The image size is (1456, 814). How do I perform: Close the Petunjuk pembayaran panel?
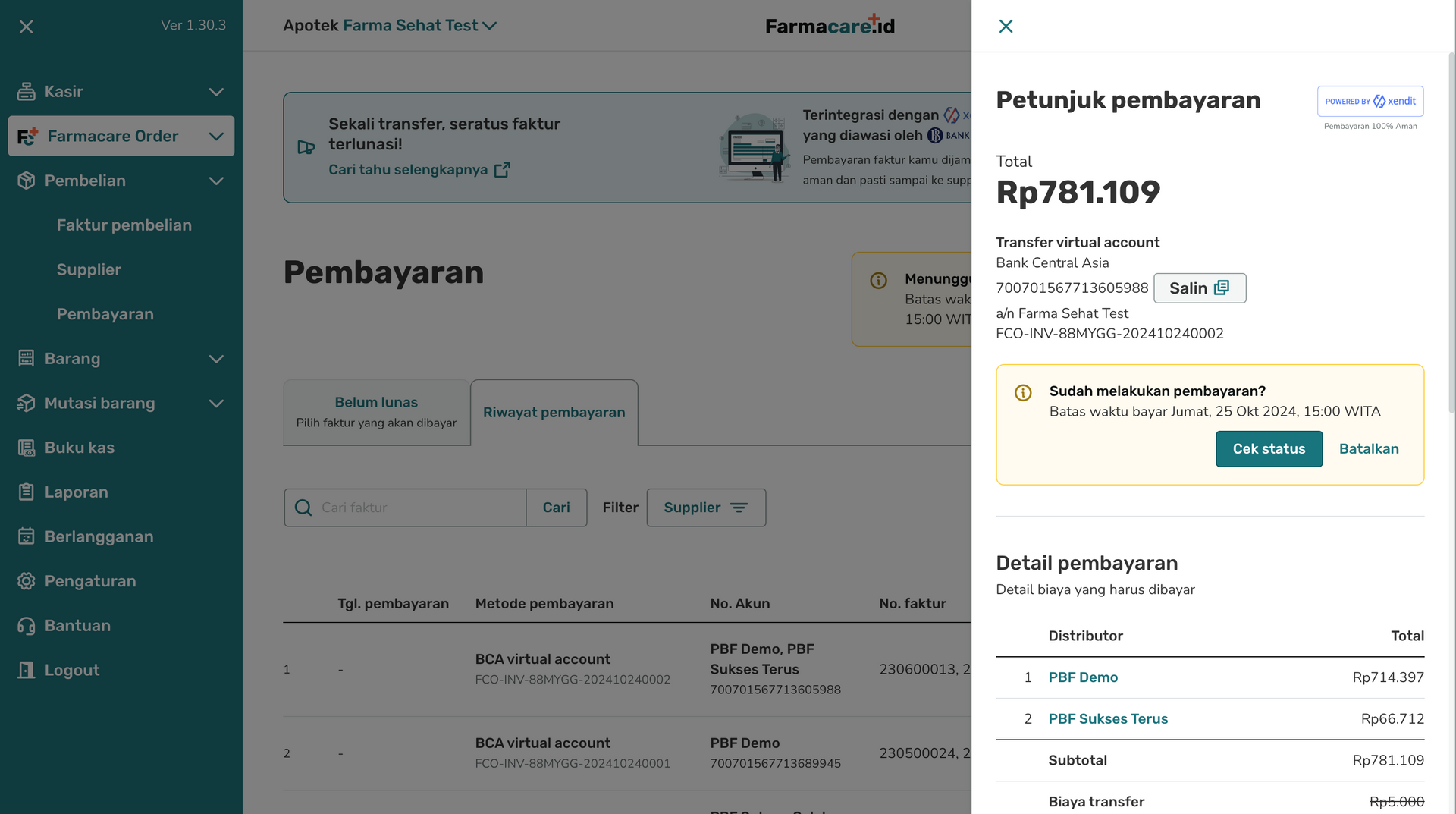coord(1006,26)
